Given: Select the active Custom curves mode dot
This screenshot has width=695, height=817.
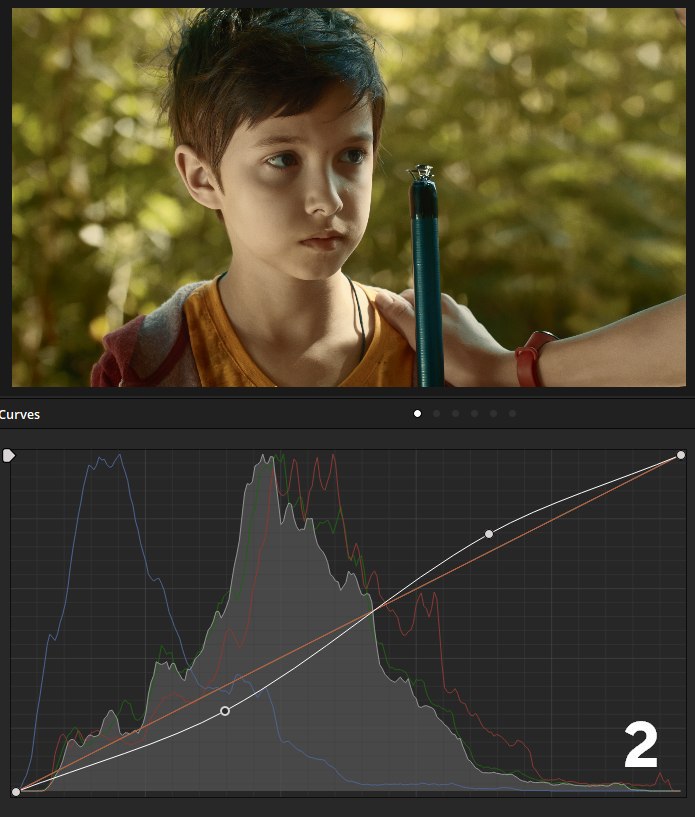Looking at the screenshot, I should click(x=417, y=413).
